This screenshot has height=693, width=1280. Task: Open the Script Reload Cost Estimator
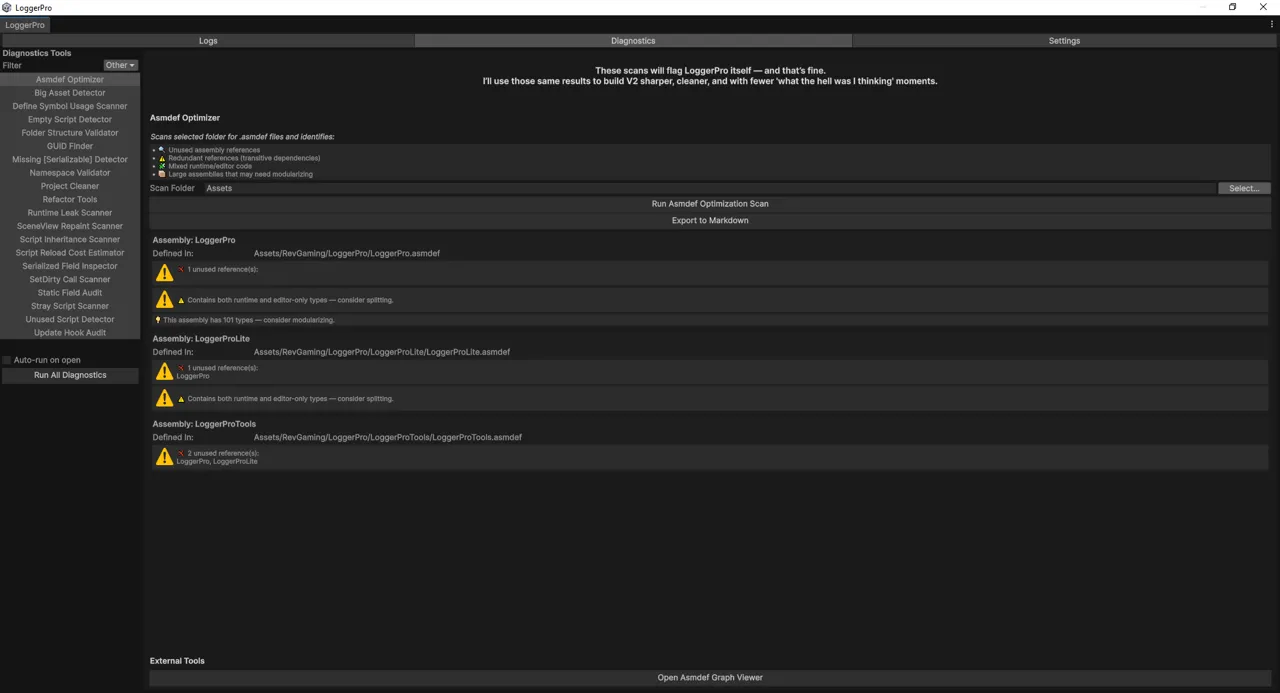point(70,253)
